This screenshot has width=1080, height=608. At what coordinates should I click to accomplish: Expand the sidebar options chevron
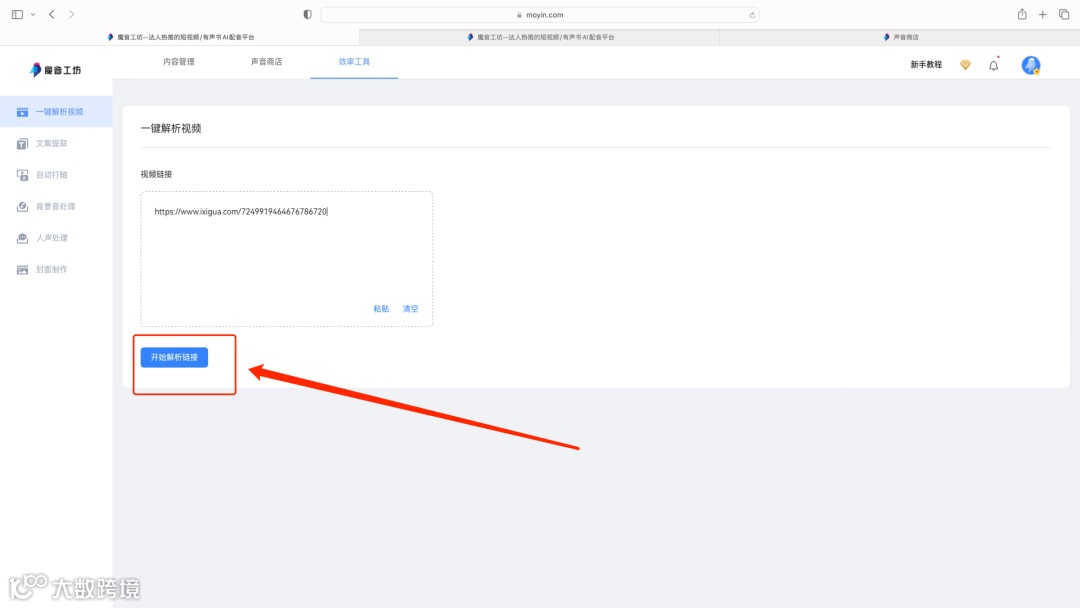click(32, 14)
